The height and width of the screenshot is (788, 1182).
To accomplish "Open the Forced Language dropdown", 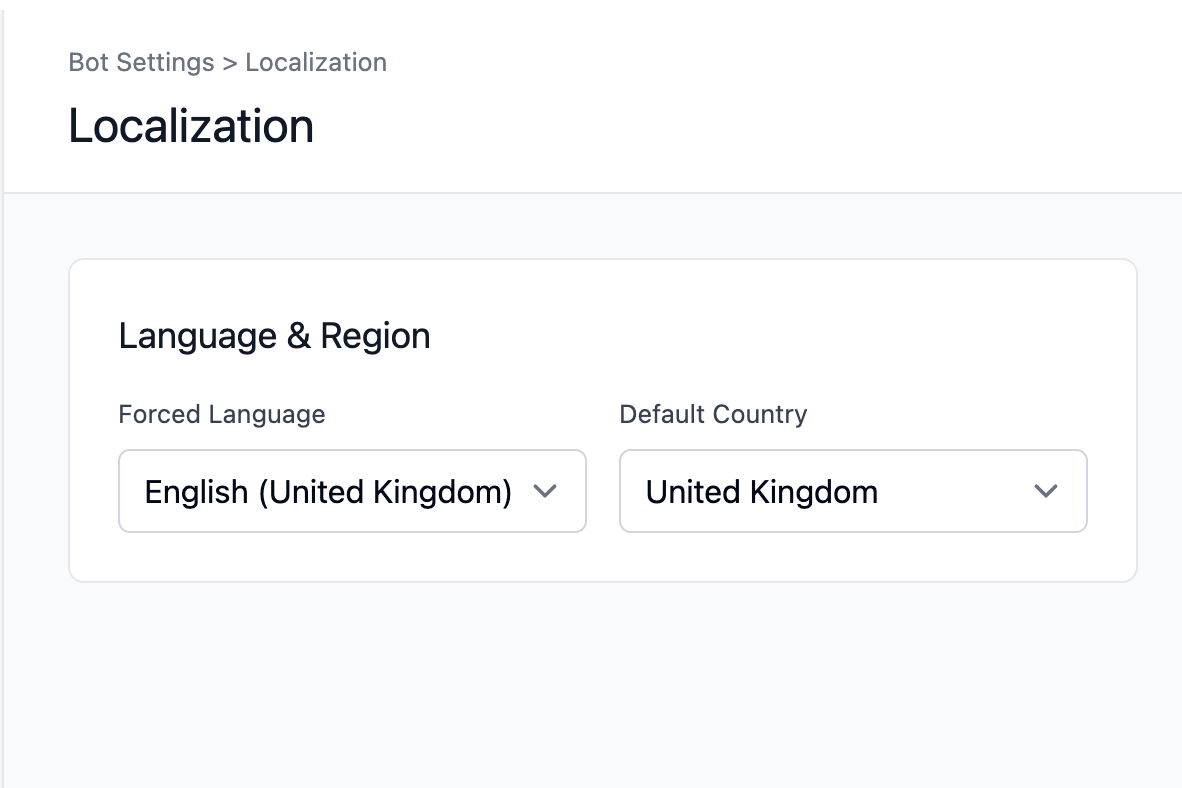I will click(352, 491).
